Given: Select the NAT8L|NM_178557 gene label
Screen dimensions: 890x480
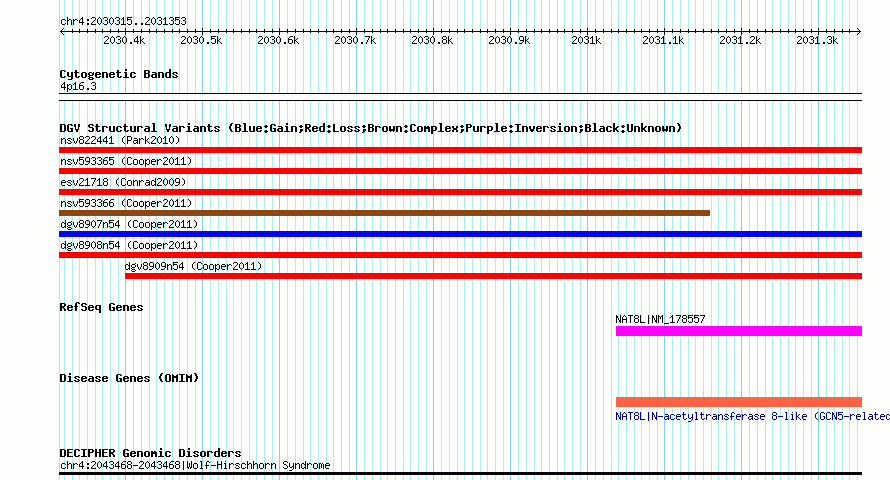Looking at the screenshot, I should point(660,319).
